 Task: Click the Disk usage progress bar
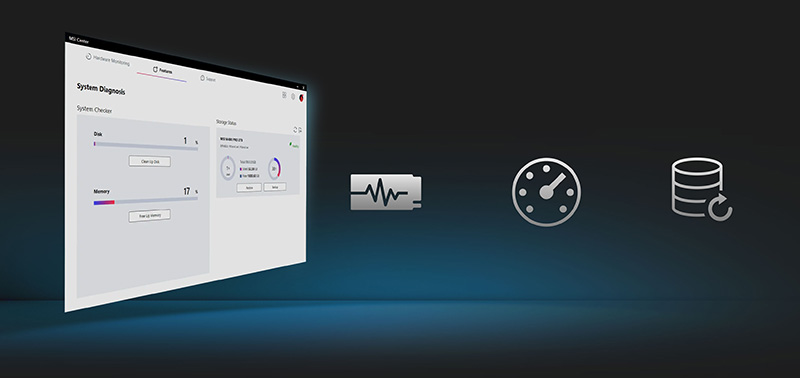[x=145, y=146]
